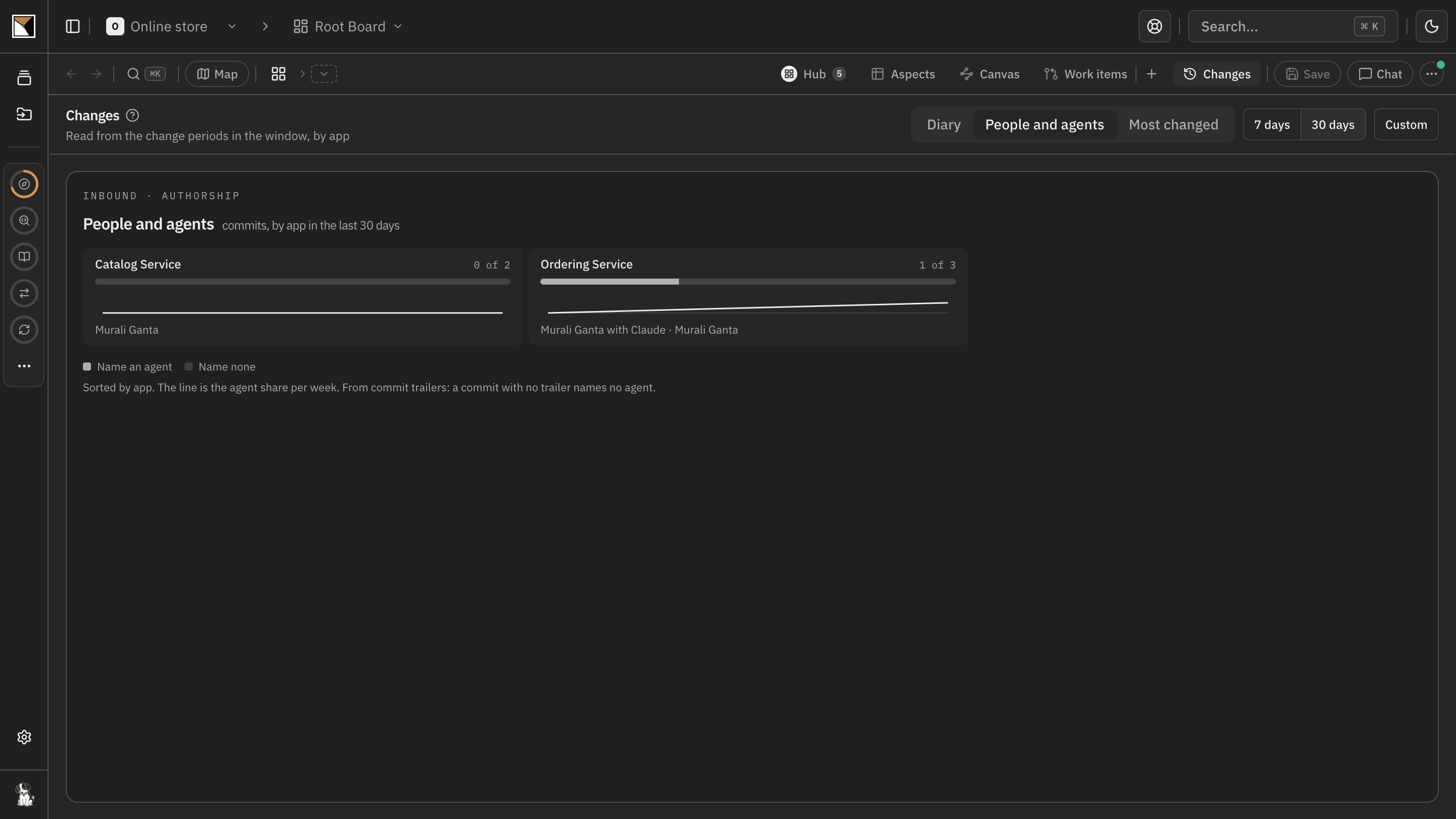Click the import arrow sidebar icon

pos(24,114)
